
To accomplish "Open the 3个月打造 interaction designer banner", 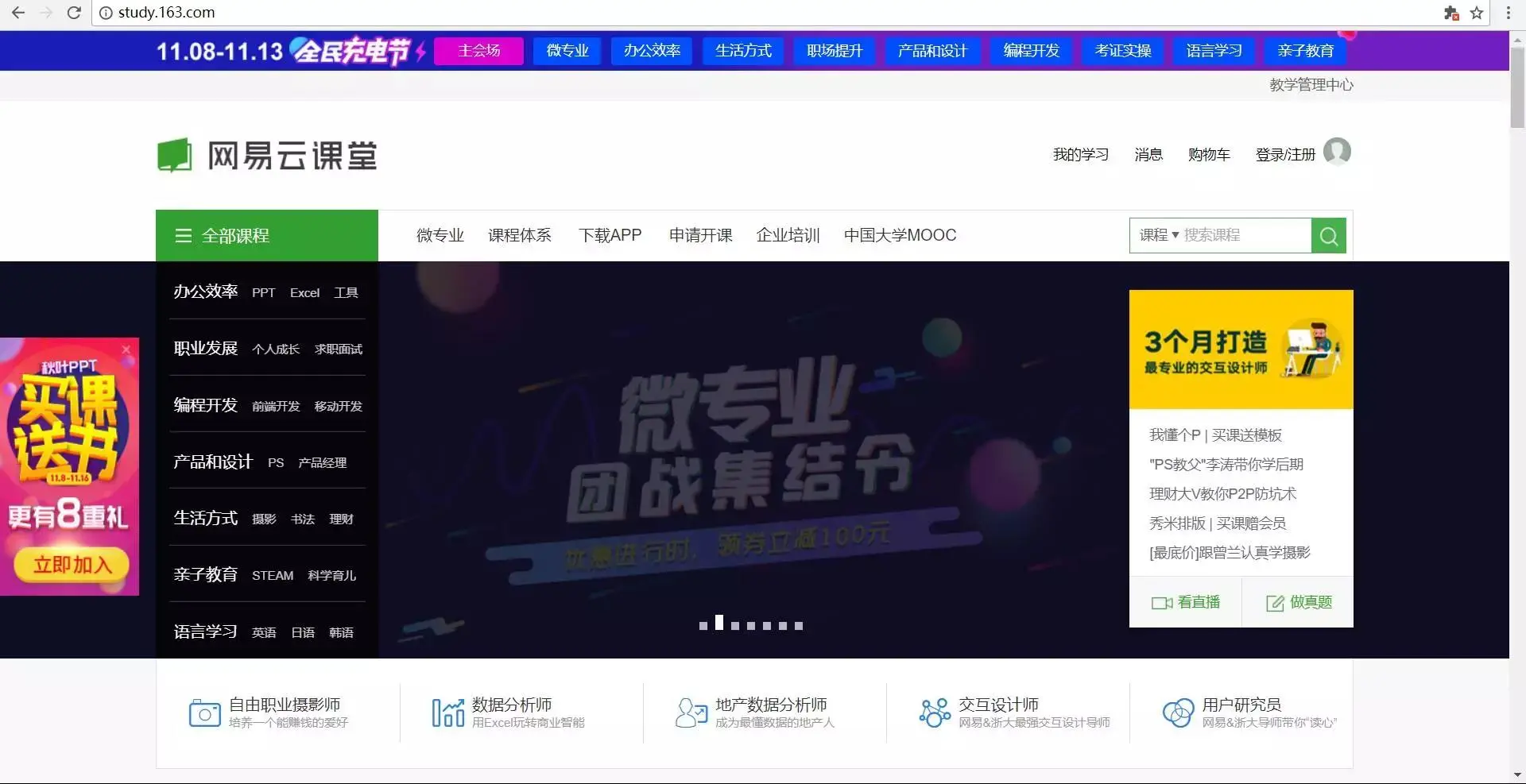I will pos(1241,350).
